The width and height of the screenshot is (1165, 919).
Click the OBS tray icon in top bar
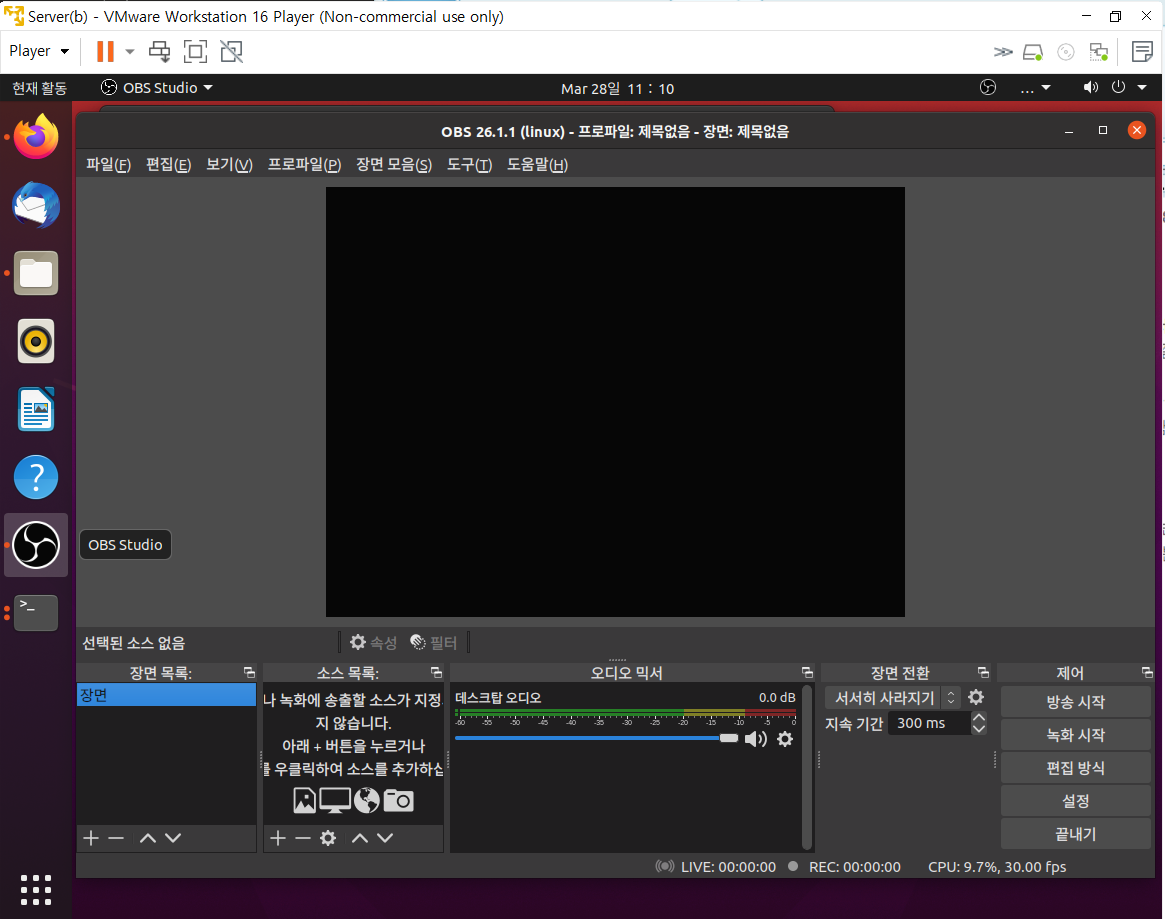(987, 88)
